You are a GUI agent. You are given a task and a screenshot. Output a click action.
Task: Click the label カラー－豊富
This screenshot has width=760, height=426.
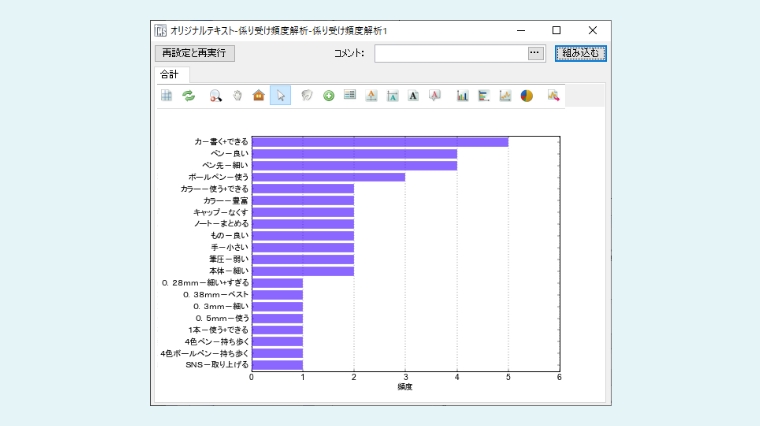[x=226, y=201]
